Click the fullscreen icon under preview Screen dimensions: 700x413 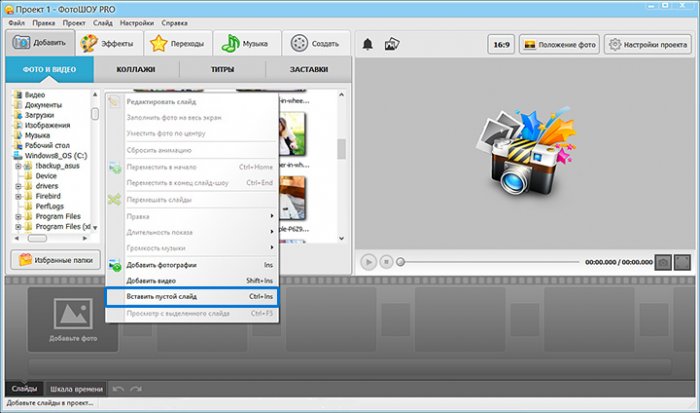[681, 261]
